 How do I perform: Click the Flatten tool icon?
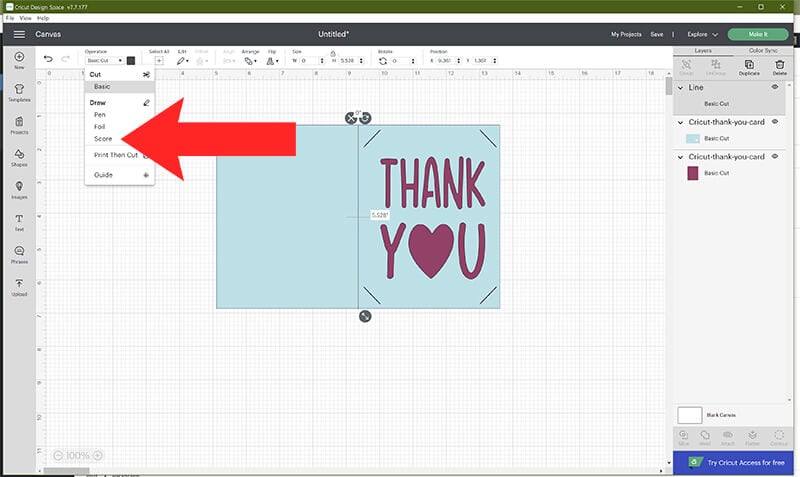(x=753, y=435)
